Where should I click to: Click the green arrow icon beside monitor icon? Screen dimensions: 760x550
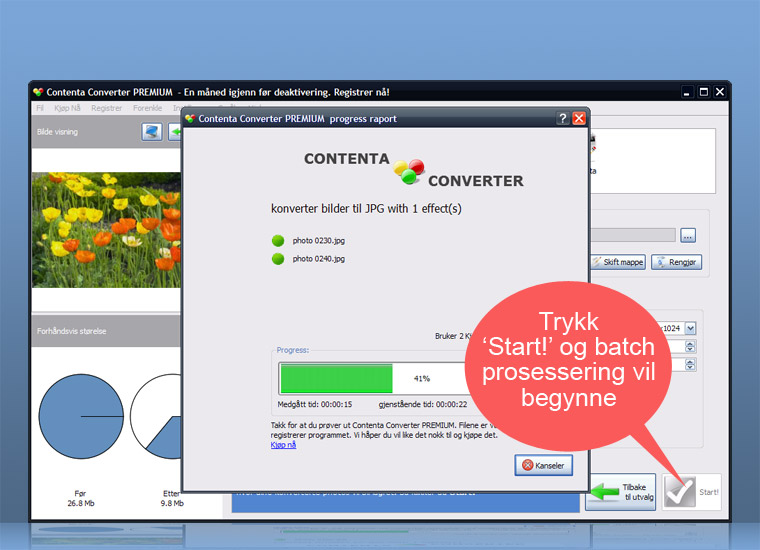[x=175, y=131]
